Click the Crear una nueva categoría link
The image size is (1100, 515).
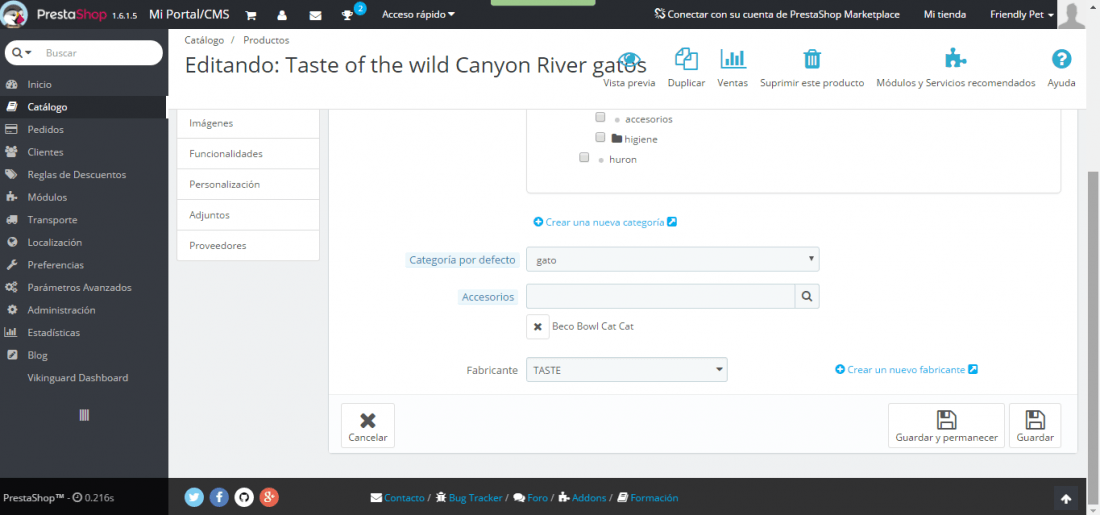pyautogui.click(x=605, y=222)
